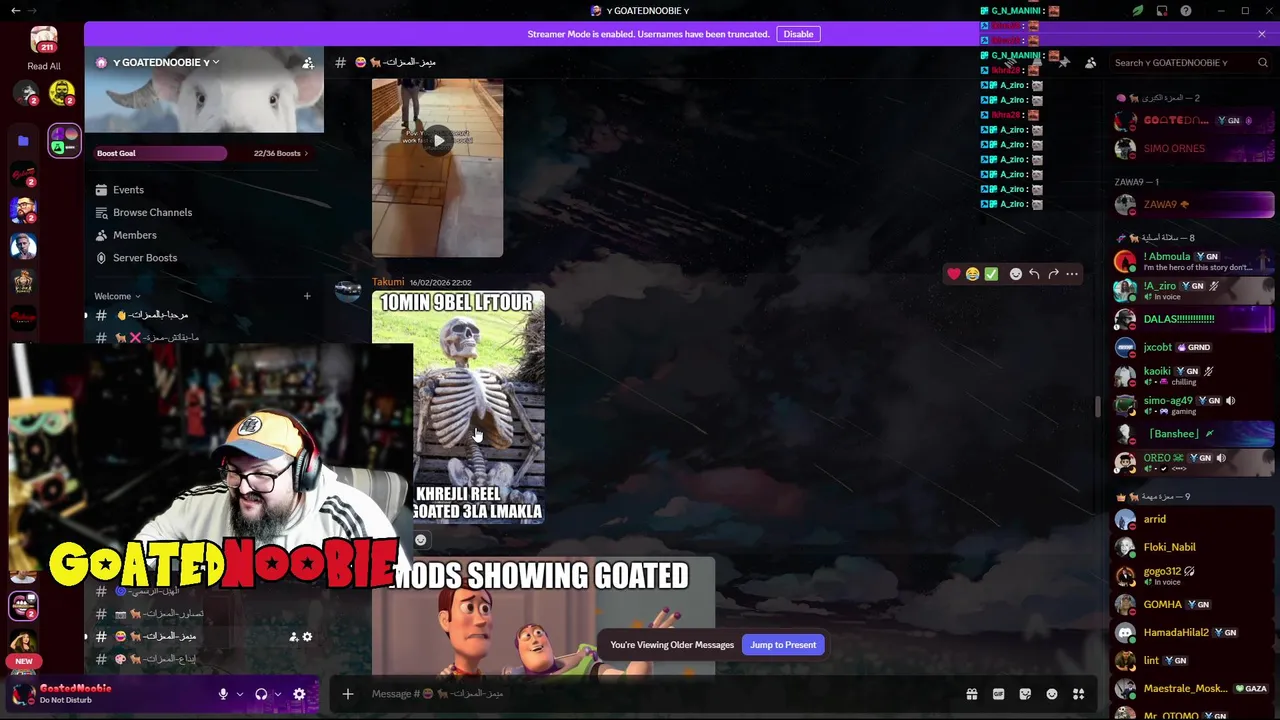Toggle headphones deafen
The image size is (1280, 720).
click(x=261, y=694)
